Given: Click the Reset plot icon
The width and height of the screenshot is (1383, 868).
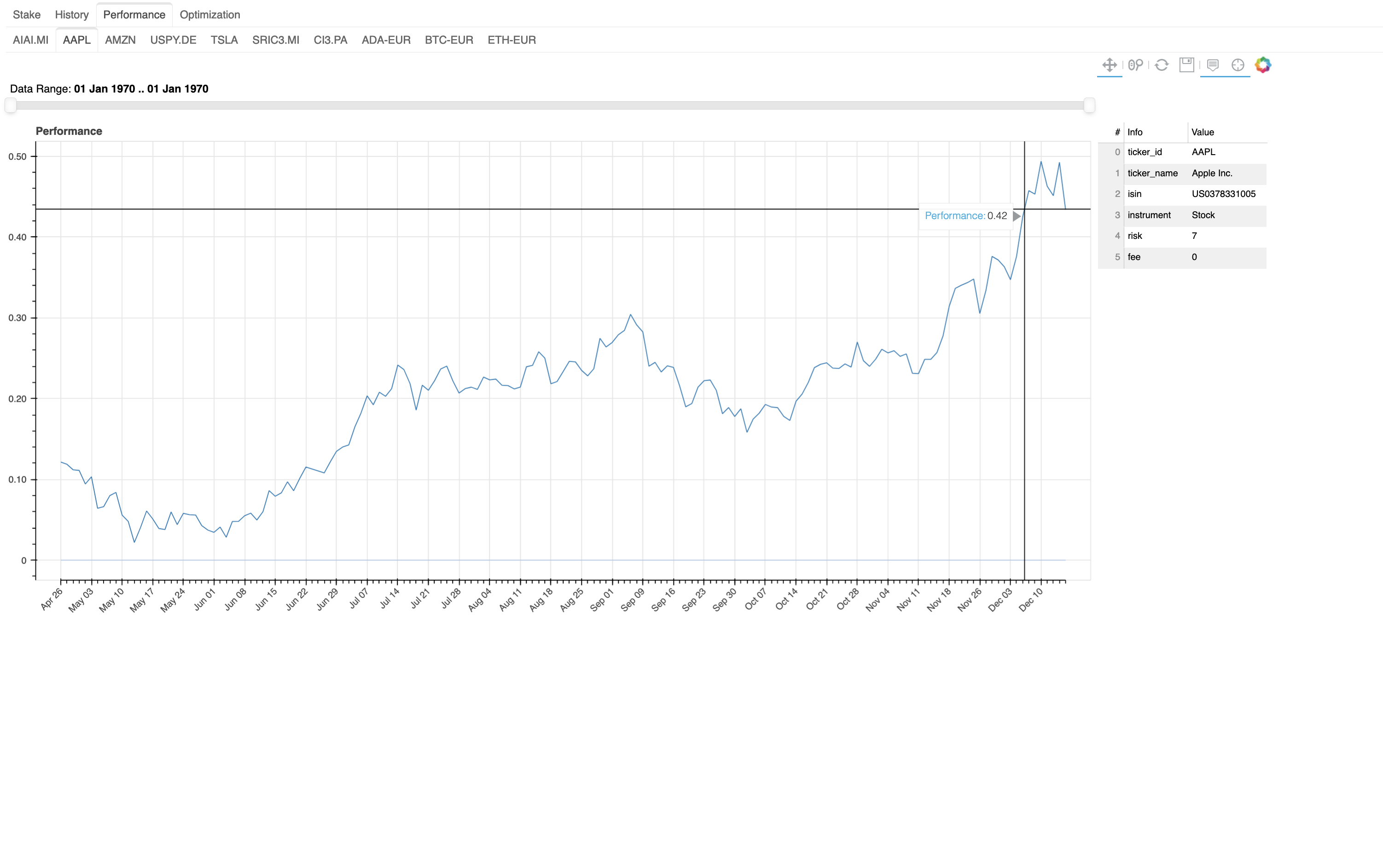Looking at the screenshot, I should pos(1162,65).
